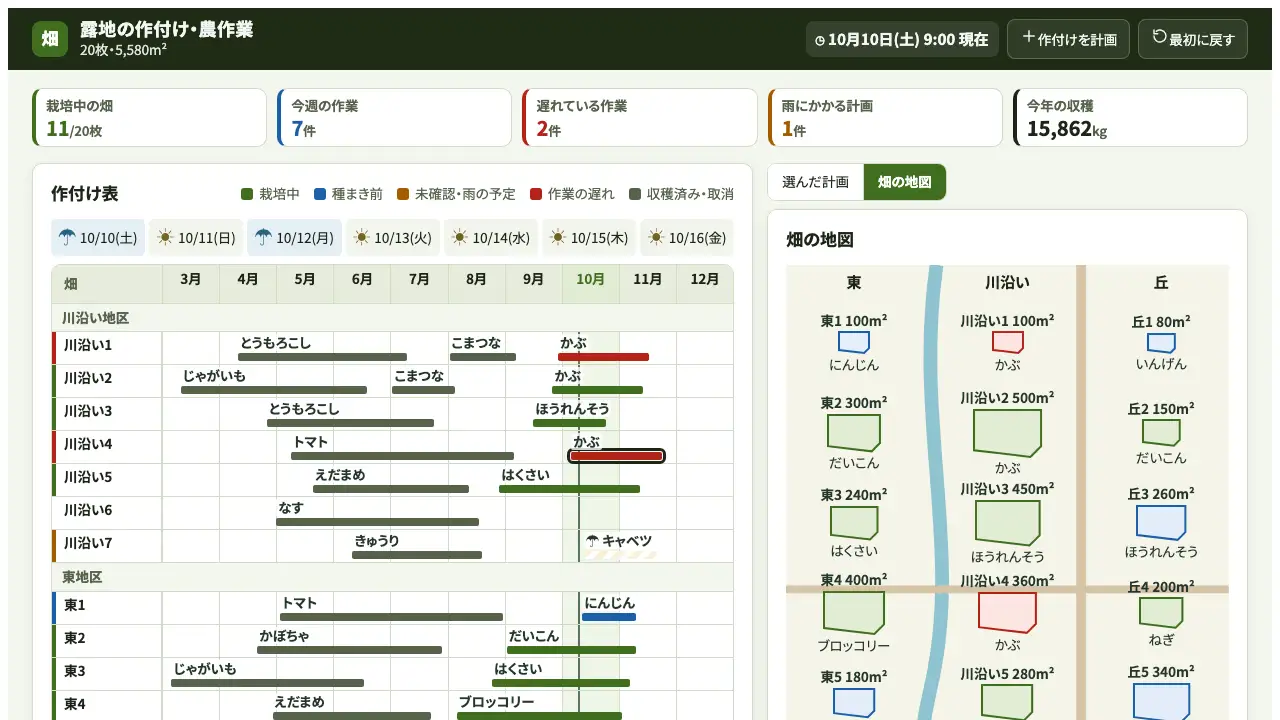Open the 雨にかかる計画 summary card
This screenshot has height=720, width=1280.
[x=885, y=118]
